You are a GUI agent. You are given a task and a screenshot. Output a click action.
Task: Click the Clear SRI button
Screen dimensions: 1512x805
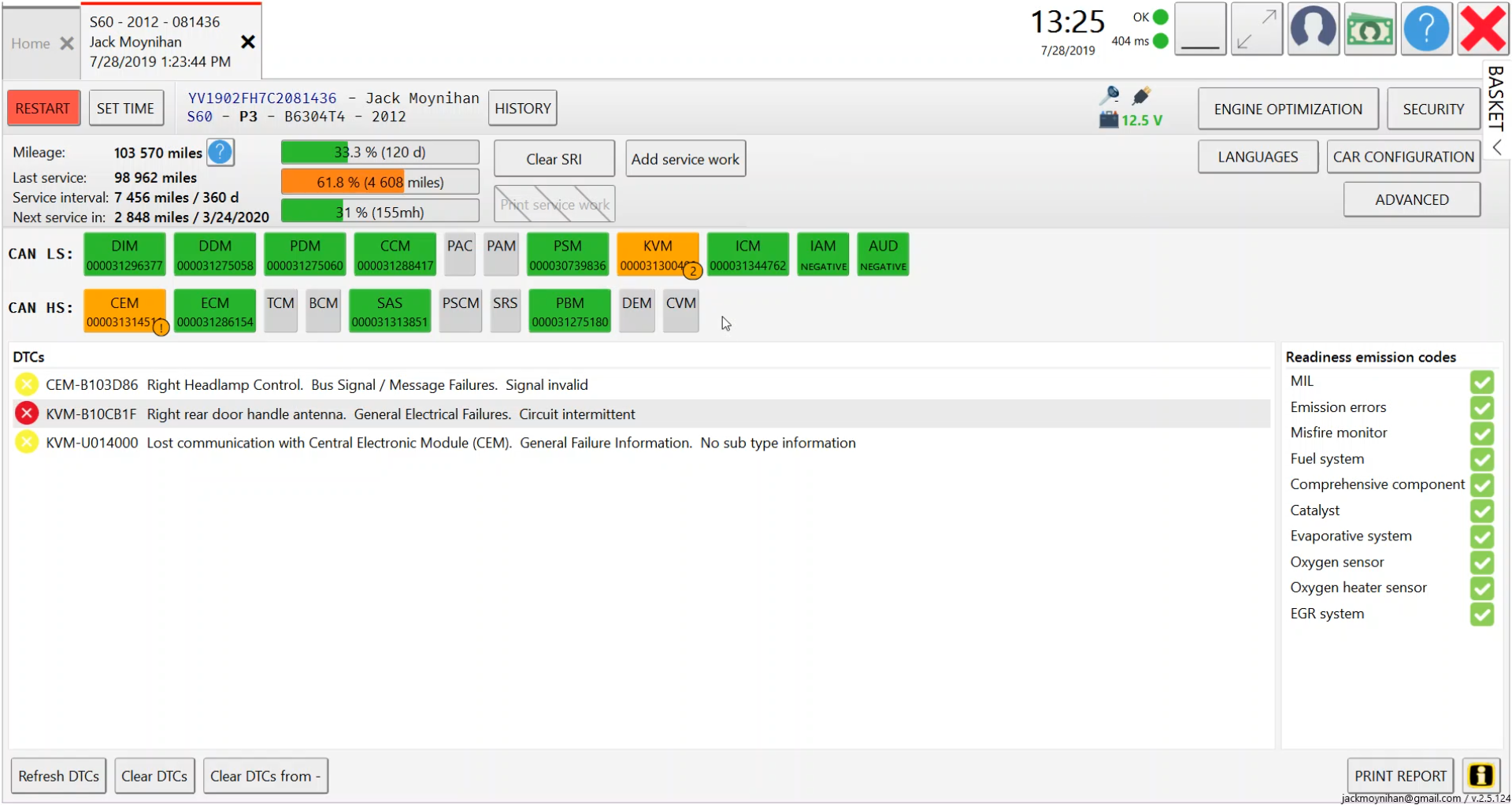point(554,158)
